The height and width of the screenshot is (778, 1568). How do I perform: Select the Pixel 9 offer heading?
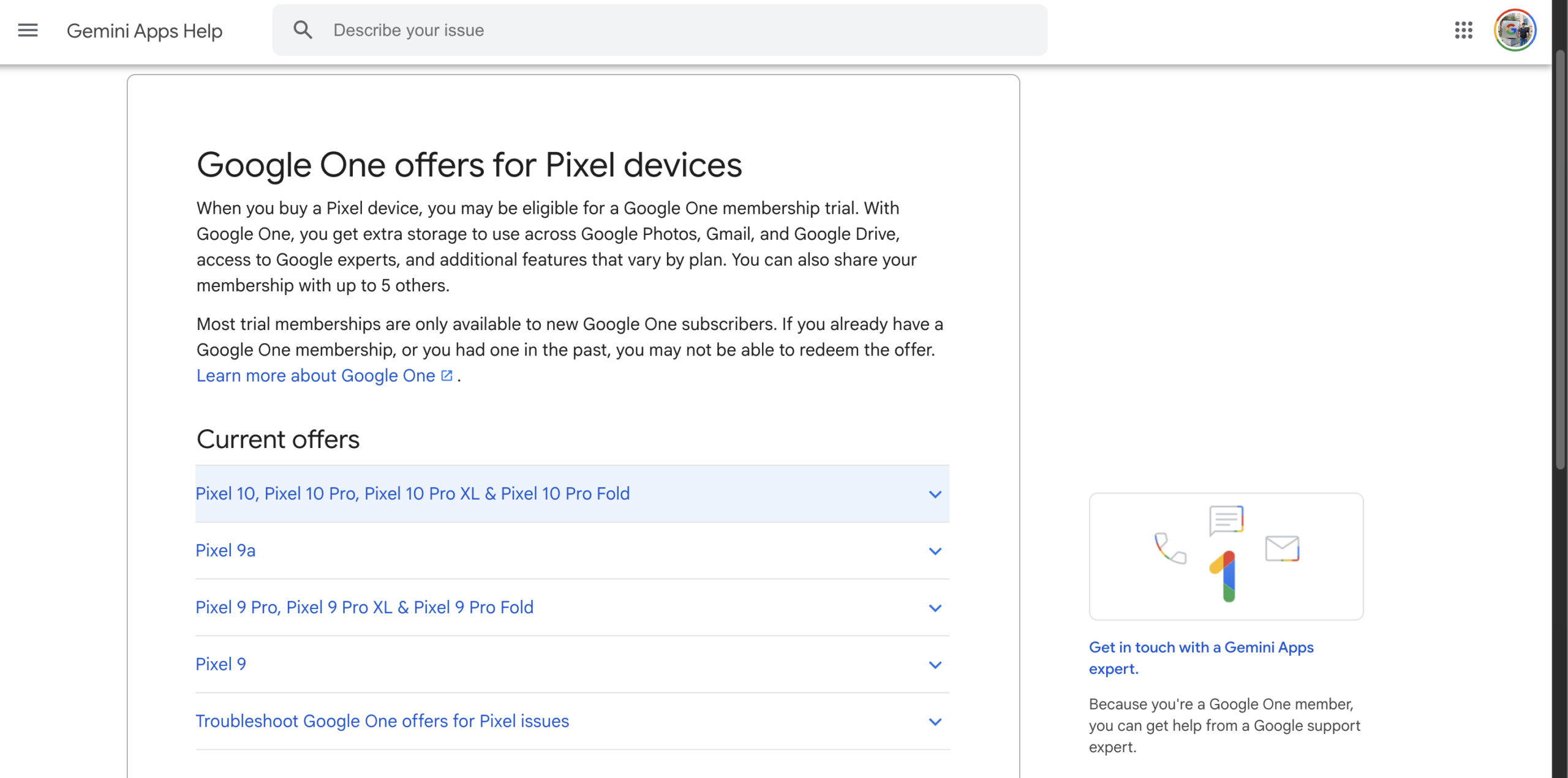(x=221, y=664)
